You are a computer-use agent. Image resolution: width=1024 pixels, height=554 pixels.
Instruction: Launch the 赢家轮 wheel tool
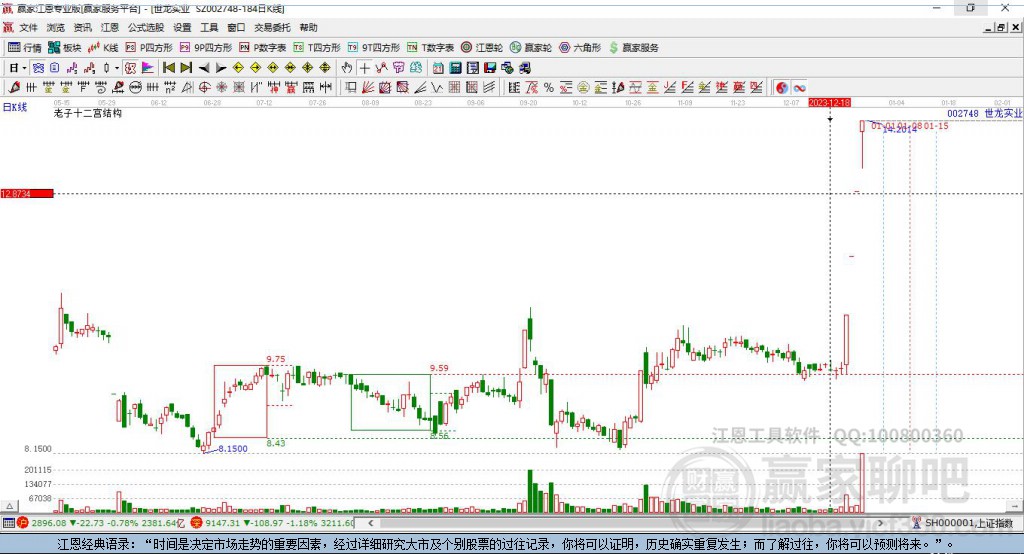tap(531, 48)
